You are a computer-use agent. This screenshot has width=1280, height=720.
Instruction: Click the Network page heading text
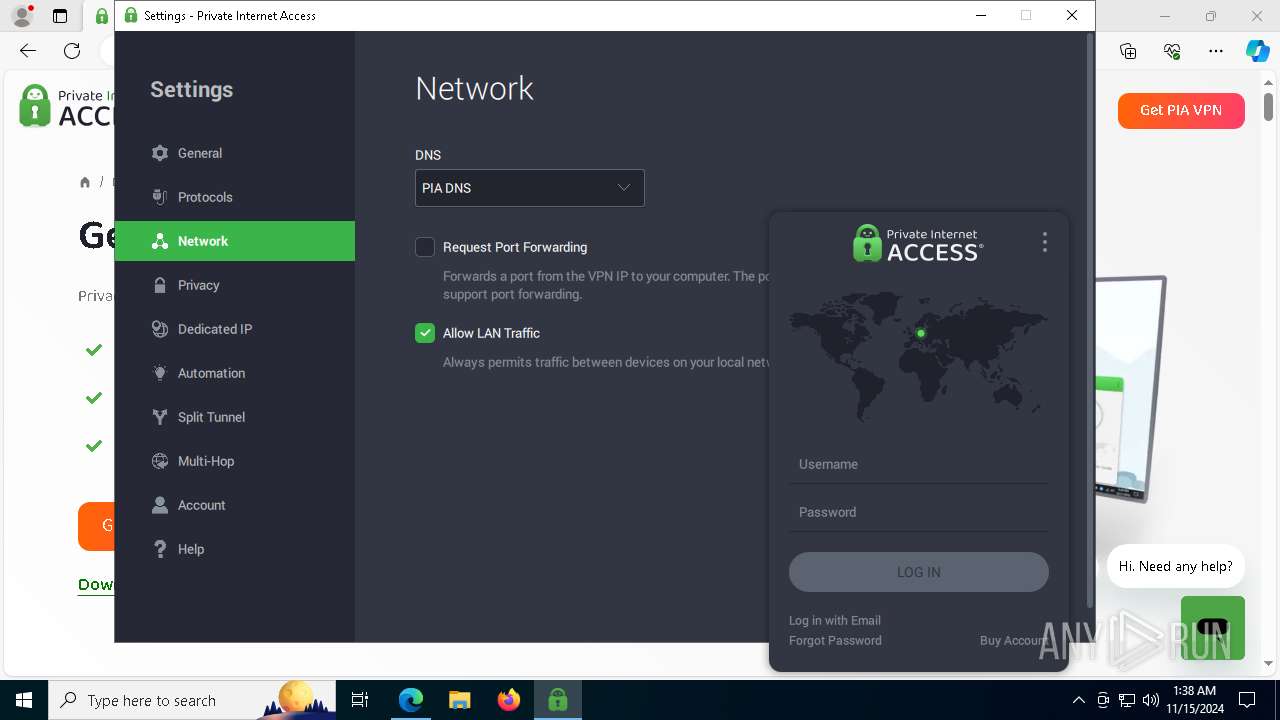[474, 88]
